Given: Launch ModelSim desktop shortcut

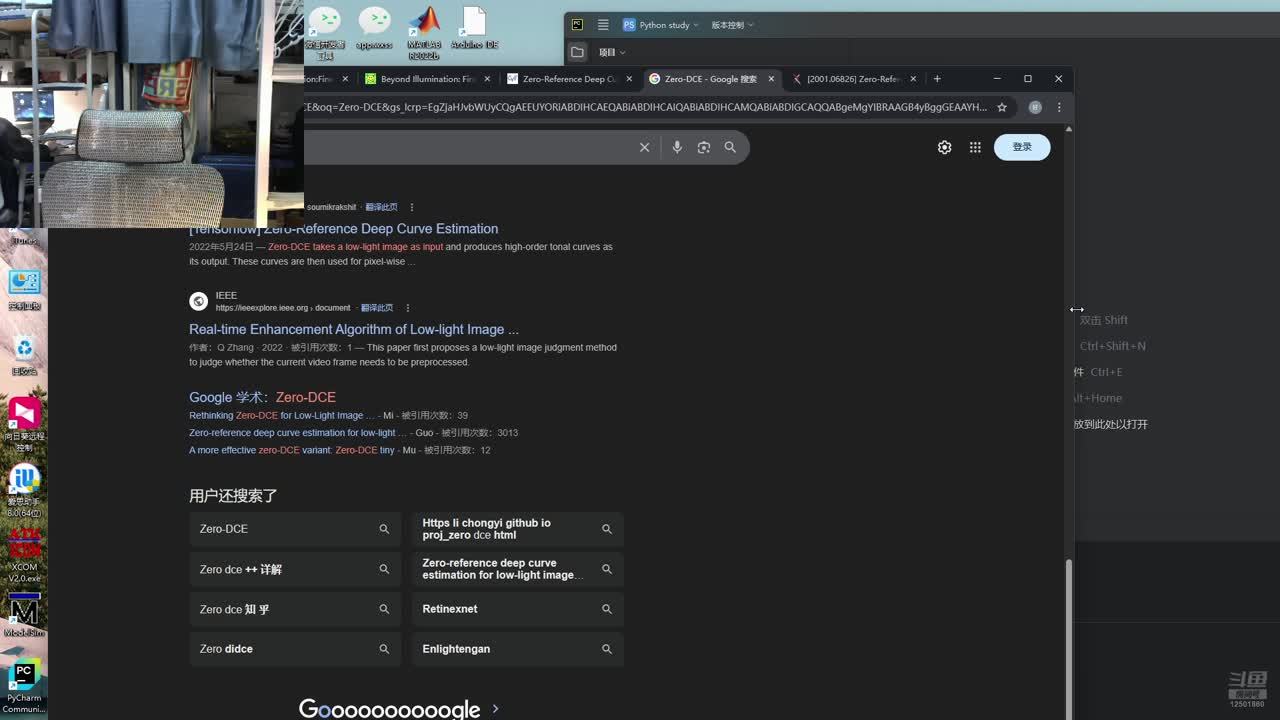Looking at the screenshot, I should tap(24, 615).
